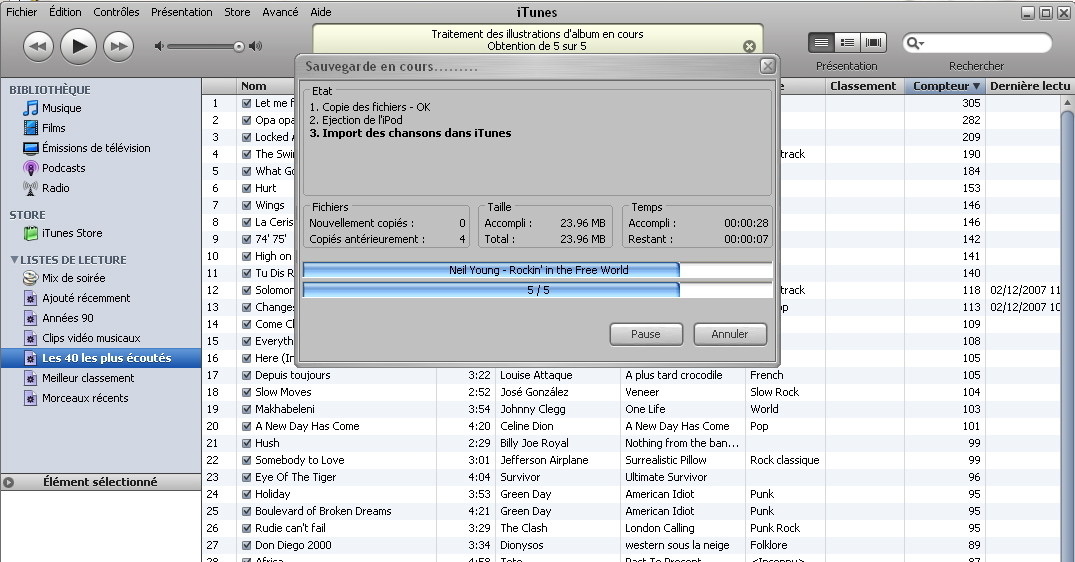Select the London Calling album cell
Image resolution: width=1075 pixels, height=562 pixels.
pos(660,528)
